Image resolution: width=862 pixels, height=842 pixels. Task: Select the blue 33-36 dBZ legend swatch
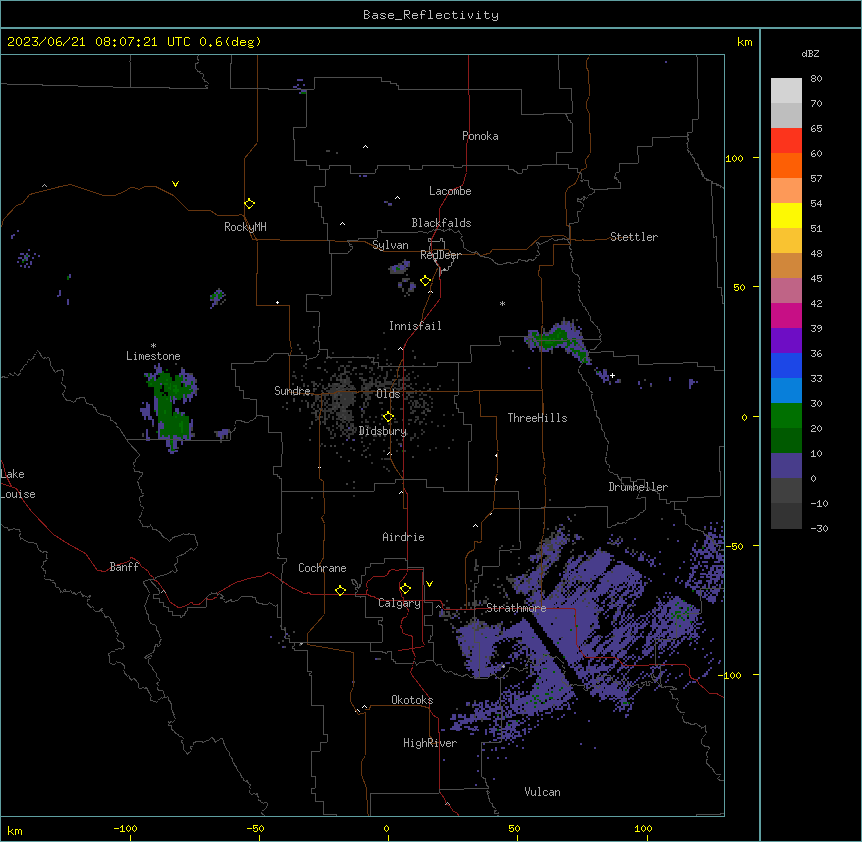click(786, 365)
